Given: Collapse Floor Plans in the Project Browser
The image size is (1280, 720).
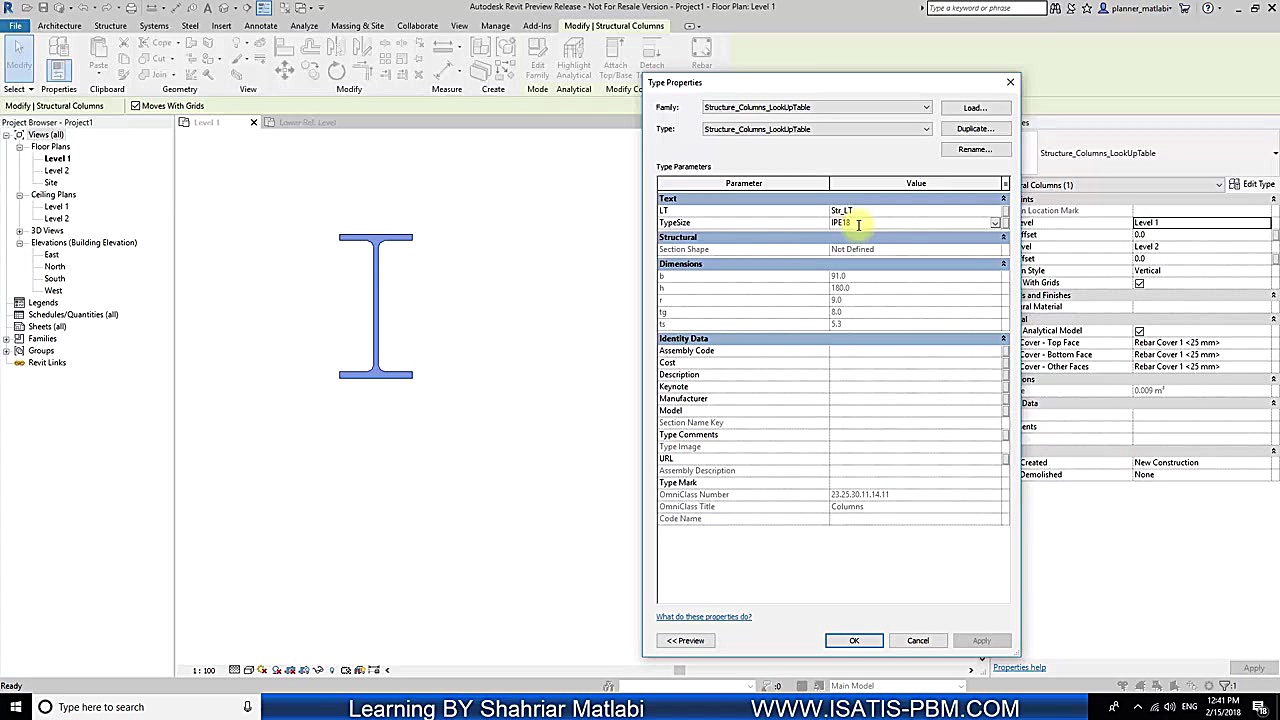Looking at the screenshot, I should coord(20,146).
